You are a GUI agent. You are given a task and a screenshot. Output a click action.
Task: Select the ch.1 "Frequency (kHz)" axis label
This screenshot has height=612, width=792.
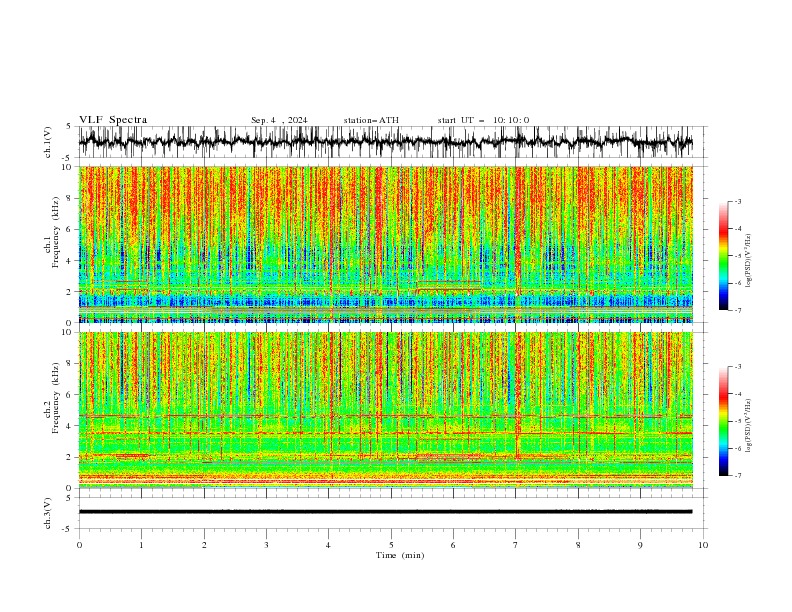pos(56,232)
